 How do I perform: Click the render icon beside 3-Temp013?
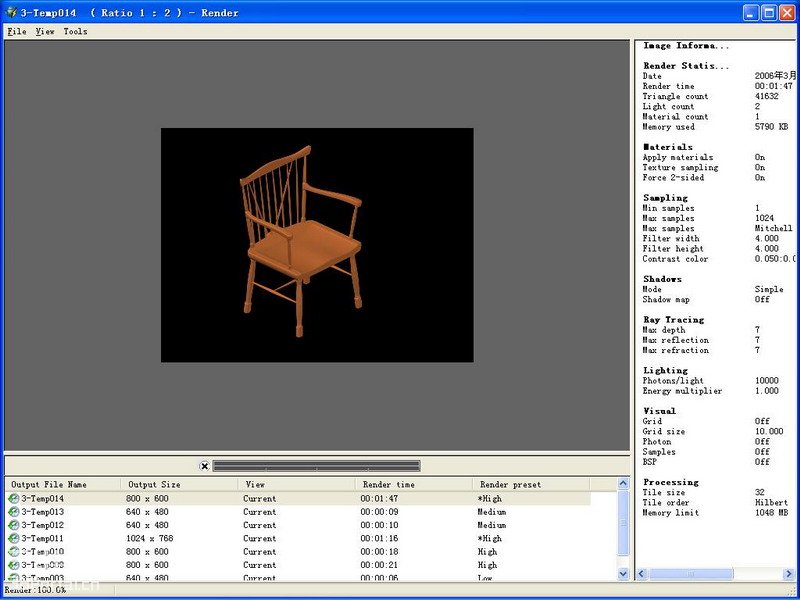[x=14, y=512]
